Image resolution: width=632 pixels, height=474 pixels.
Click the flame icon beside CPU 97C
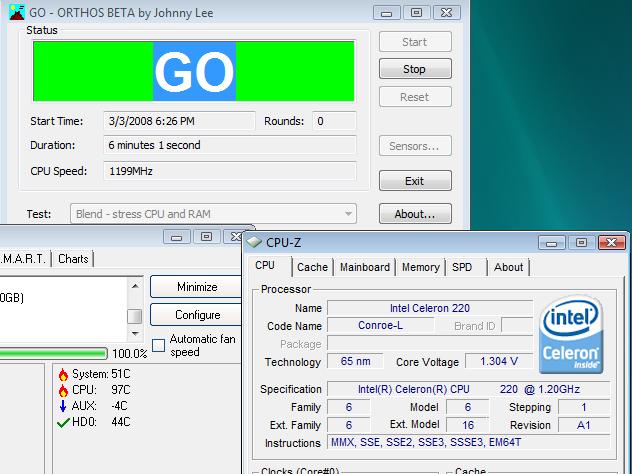click(x=63, y=390)
